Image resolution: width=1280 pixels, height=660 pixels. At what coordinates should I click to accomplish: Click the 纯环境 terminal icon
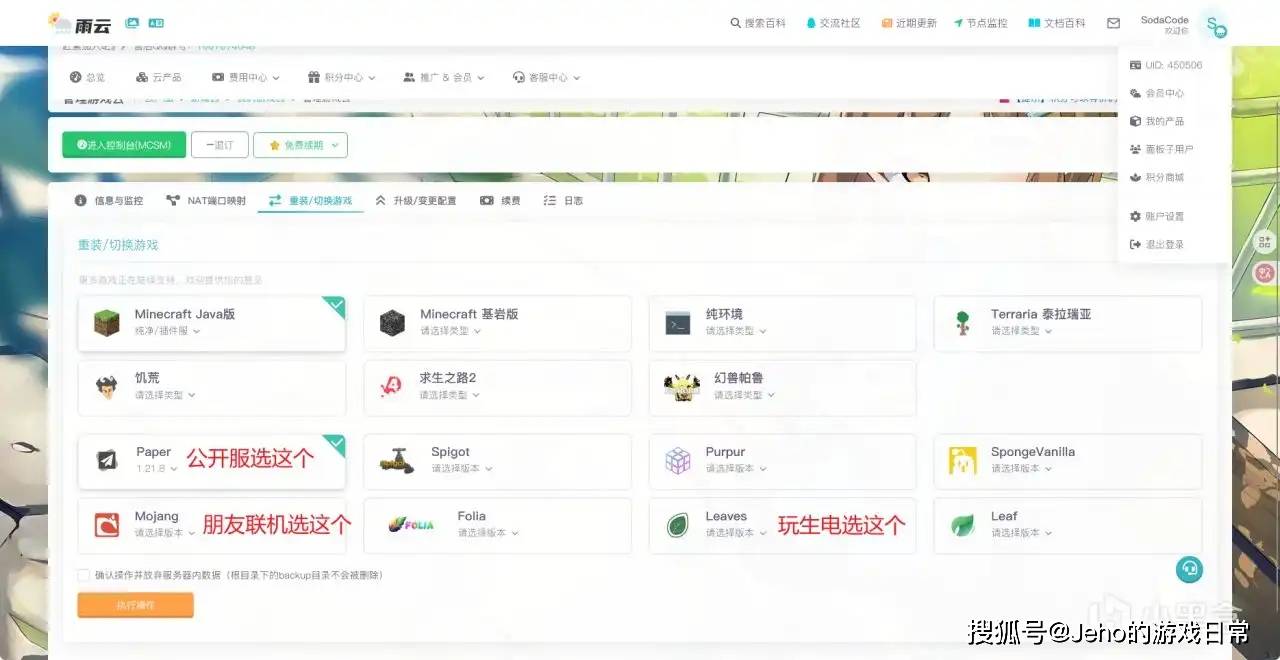[x=678, y=323]
